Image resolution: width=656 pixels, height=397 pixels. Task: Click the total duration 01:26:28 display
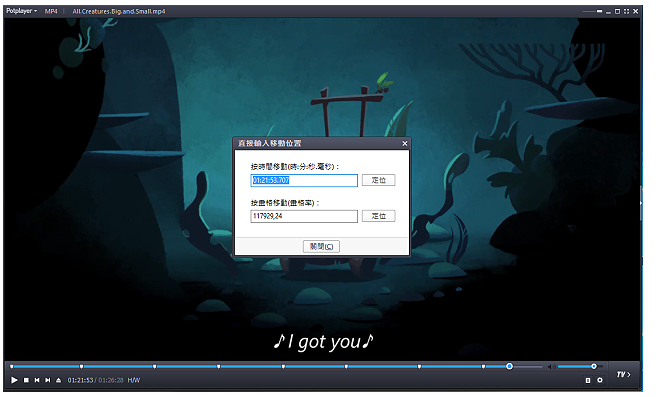111,380
